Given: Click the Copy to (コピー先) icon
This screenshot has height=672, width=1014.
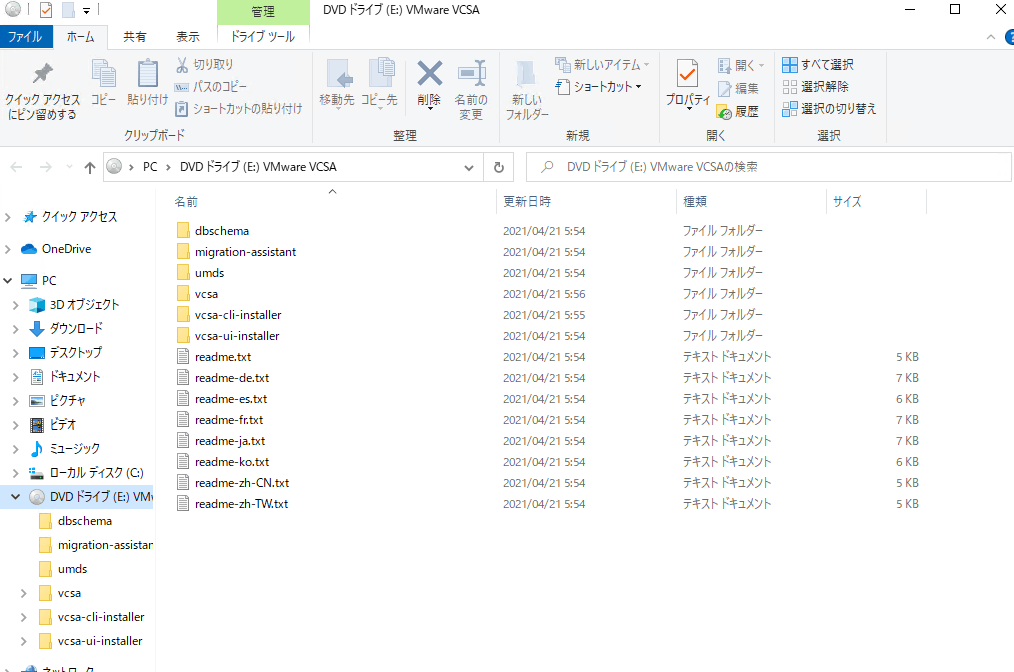Looking at the screenshot, I should point(382,72).
